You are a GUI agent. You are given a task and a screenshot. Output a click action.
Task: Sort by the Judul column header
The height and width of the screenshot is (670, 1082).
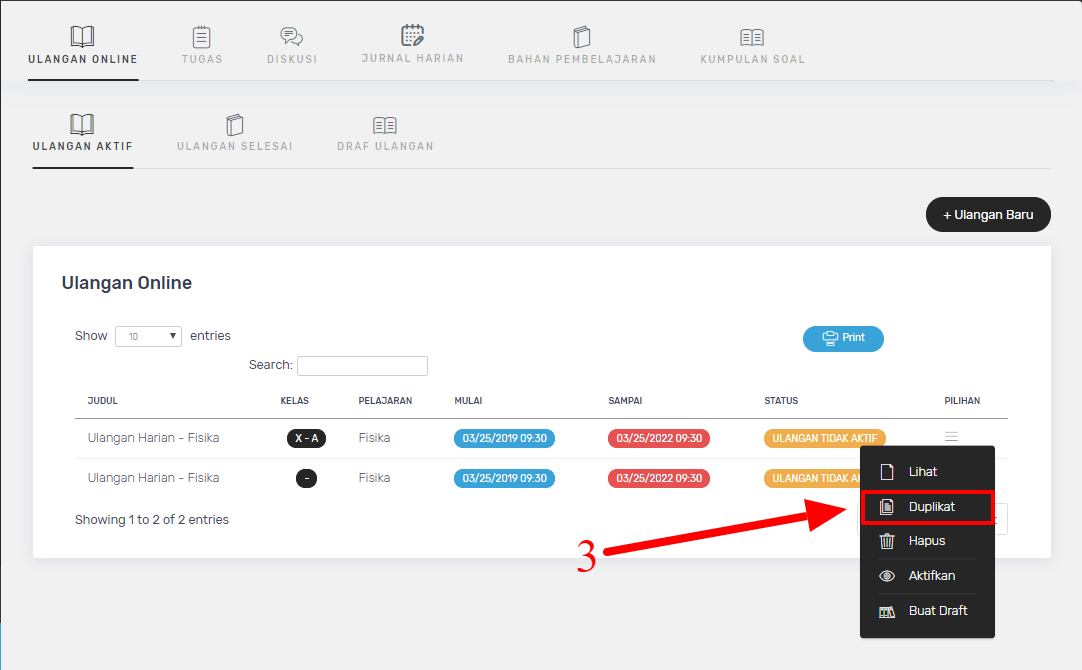[103, 401]
